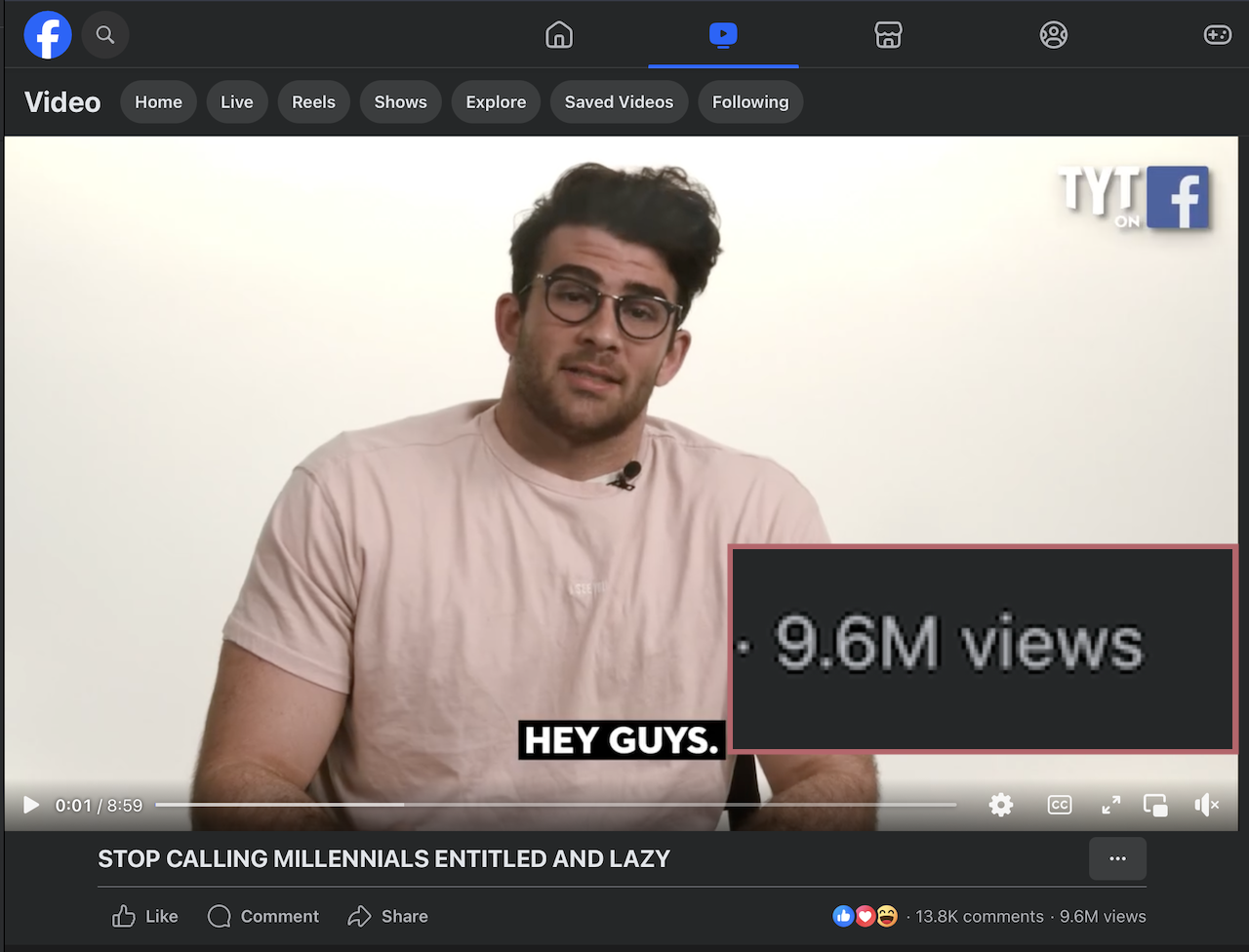Switch to the Live videos tab
1249x952 pixels.
coord(237,101)
